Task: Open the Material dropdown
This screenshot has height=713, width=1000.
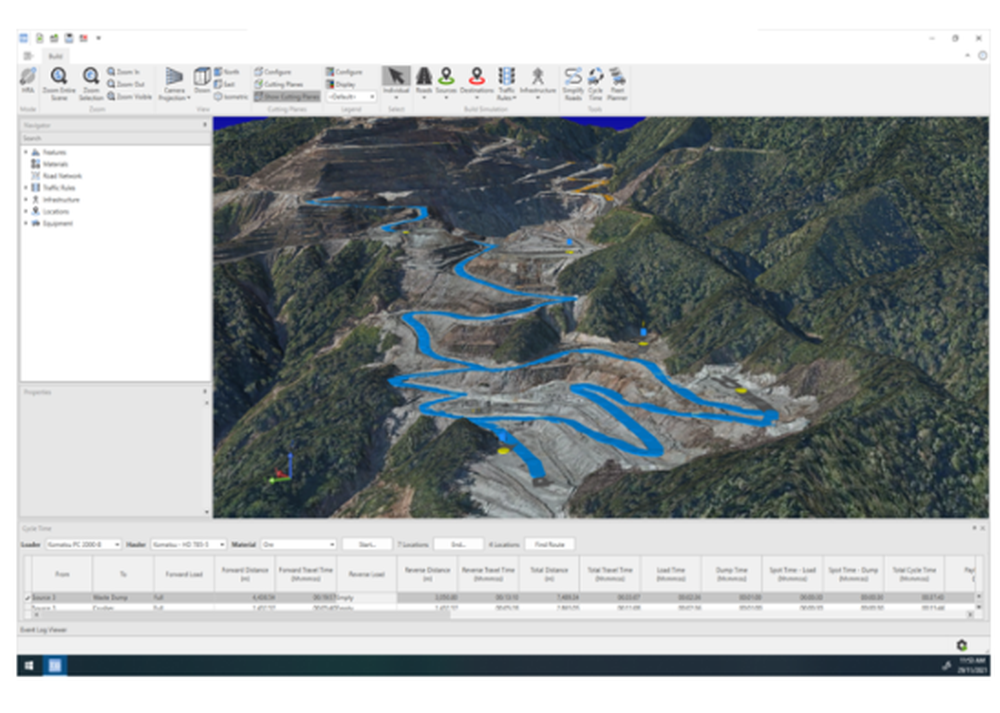Action: tap(298, 545)
